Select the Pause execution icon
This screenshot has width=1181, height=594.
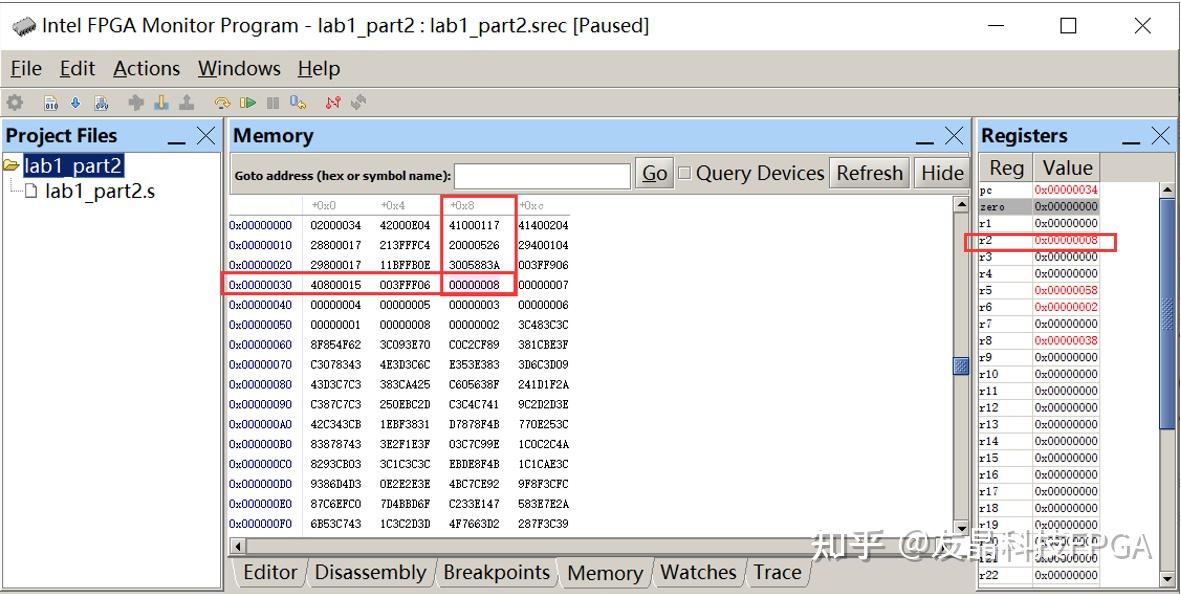click(272, 101)
